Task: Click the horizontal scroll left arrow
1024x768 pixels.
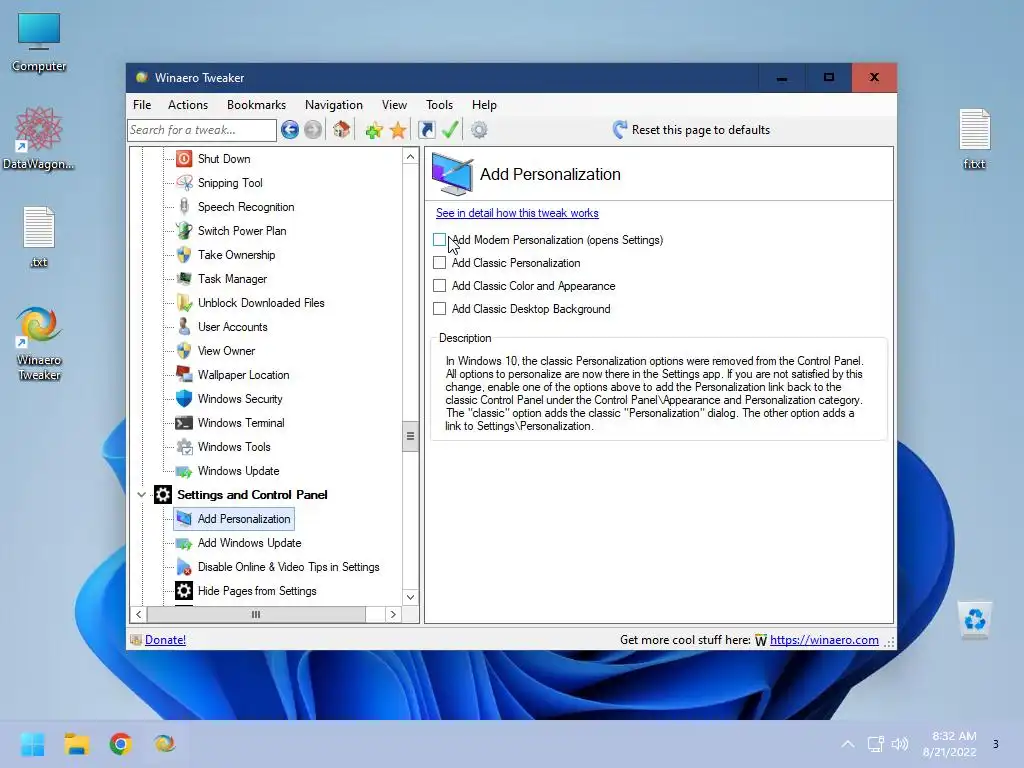Action: pos(138,615)
